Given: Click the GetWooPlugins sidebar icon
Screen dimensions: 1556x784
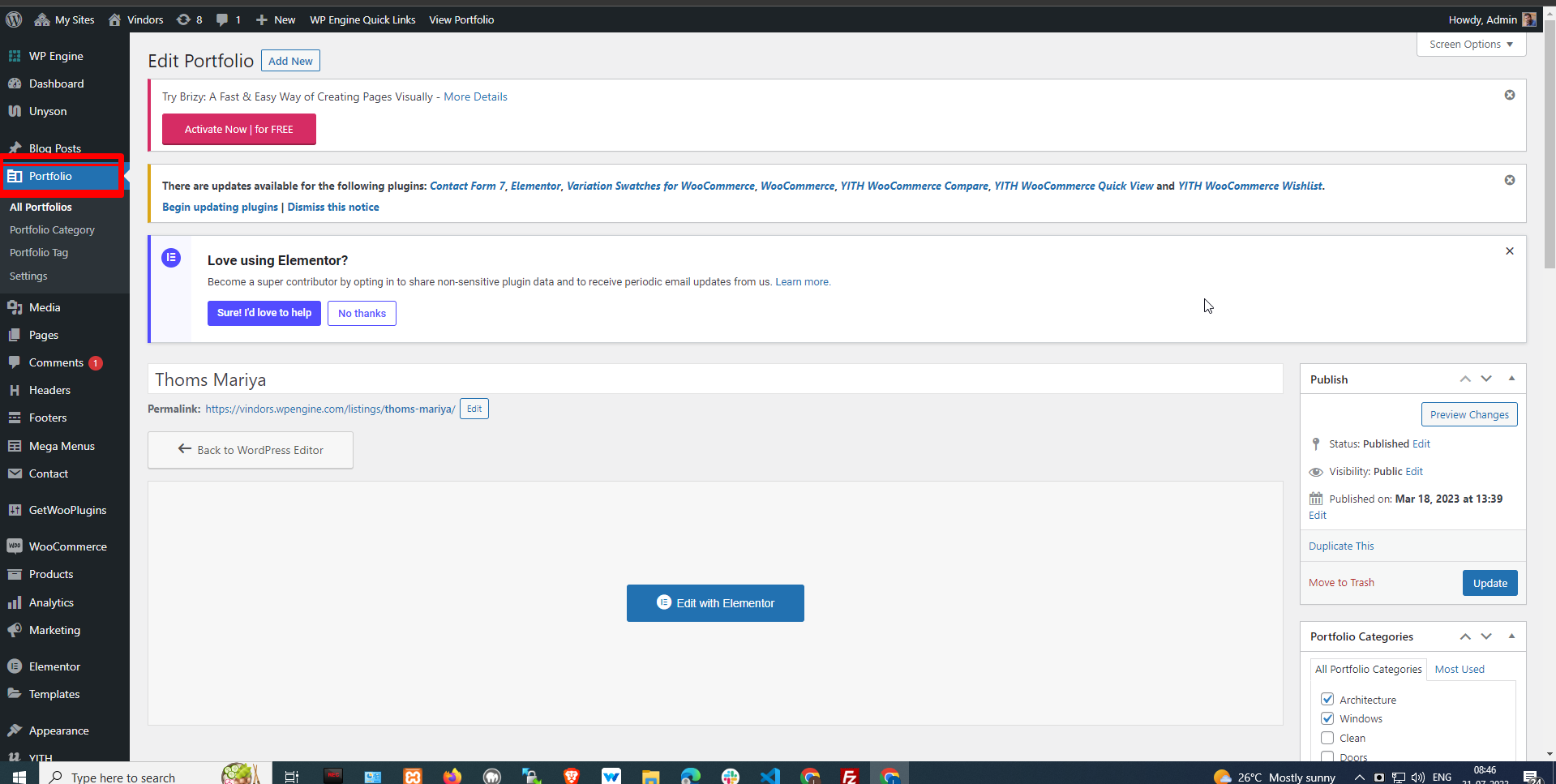Looking at the screenshot, I should pyautogui.click(x=15, y=510).
